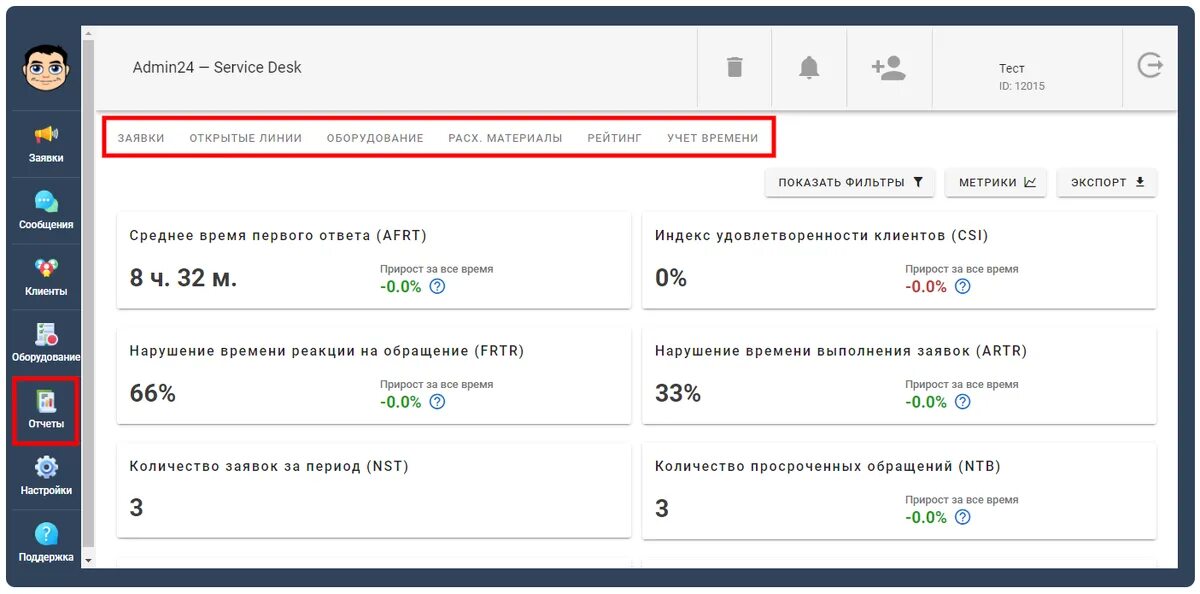The height and width of the screenshot is (594, 1200).
Task: Click the Экспорт button
Action: (x=1107, y=183)
